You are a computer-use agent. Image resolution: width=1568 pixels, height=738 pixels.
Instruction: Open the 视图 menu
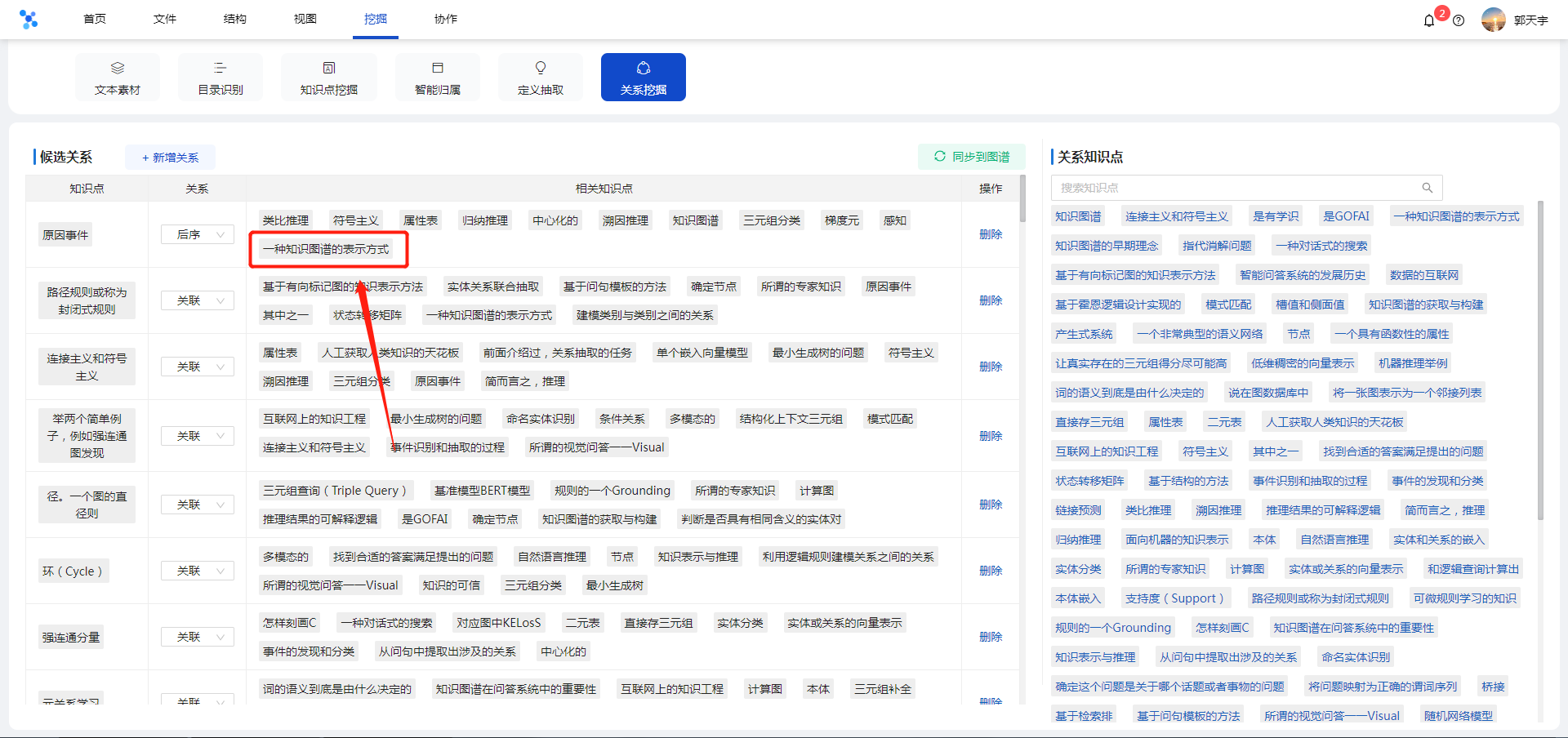305,19
